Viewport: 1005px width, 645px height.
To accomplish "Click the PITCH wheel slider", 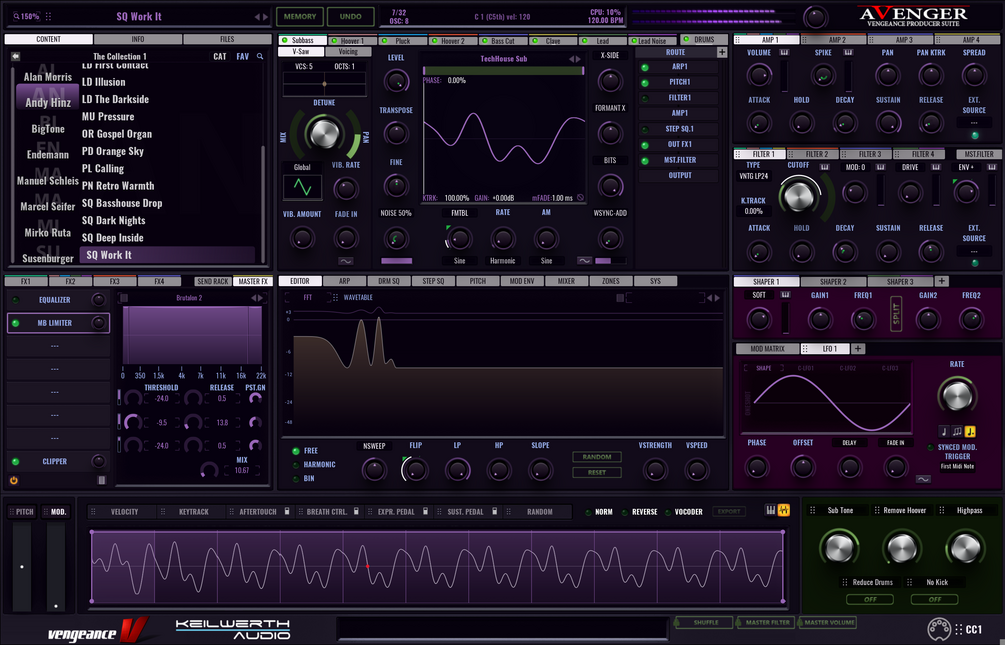I will [x=22, y=567].
